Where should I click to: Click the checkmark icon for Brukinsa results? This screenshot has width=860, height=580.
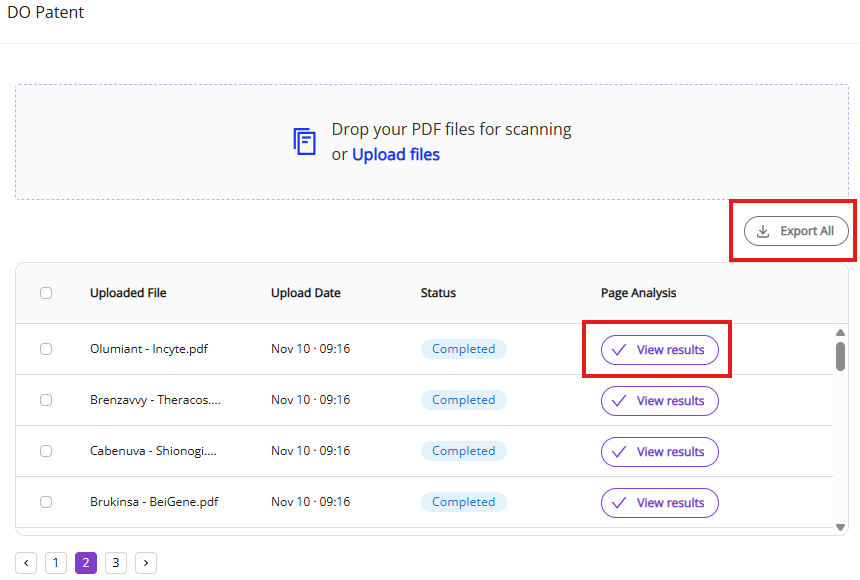619,503
